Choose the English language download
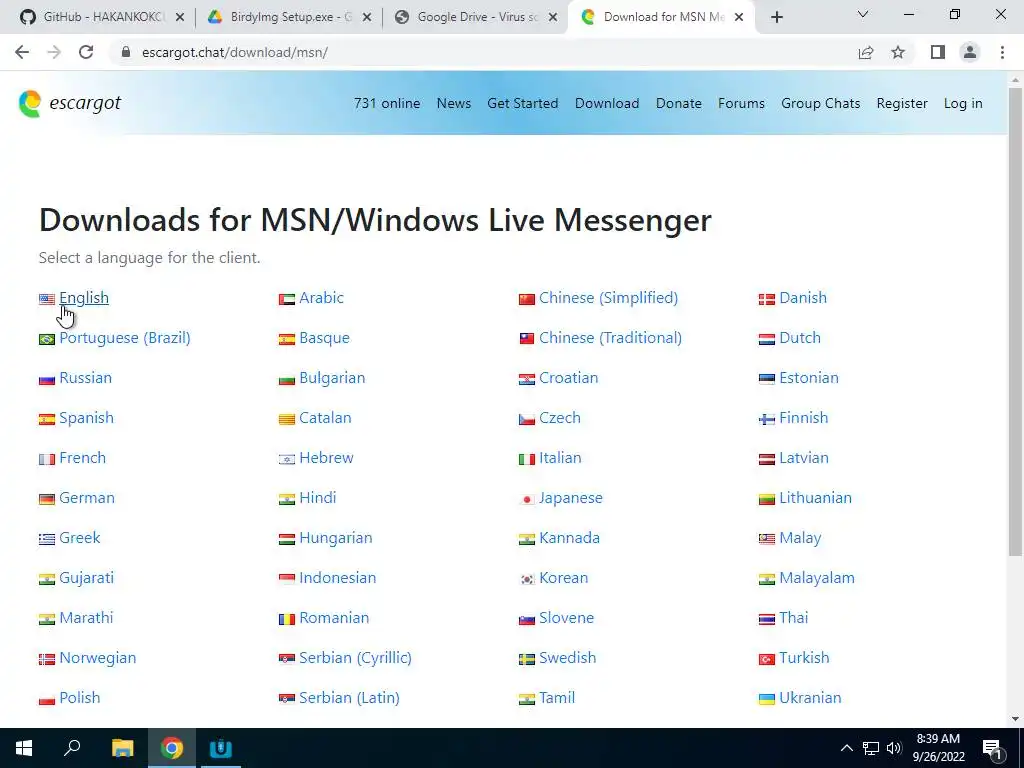 (84, 298)
